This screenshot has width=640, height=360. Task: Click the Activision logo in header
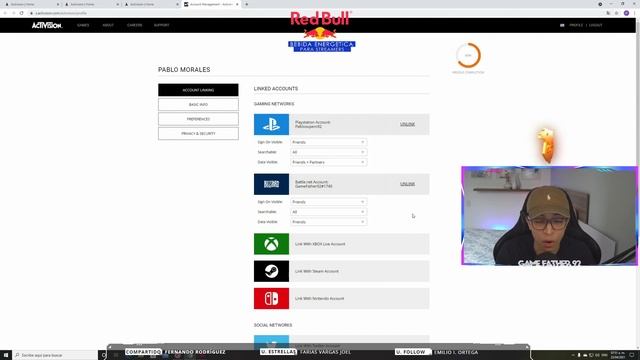click(x=47, y=25)
